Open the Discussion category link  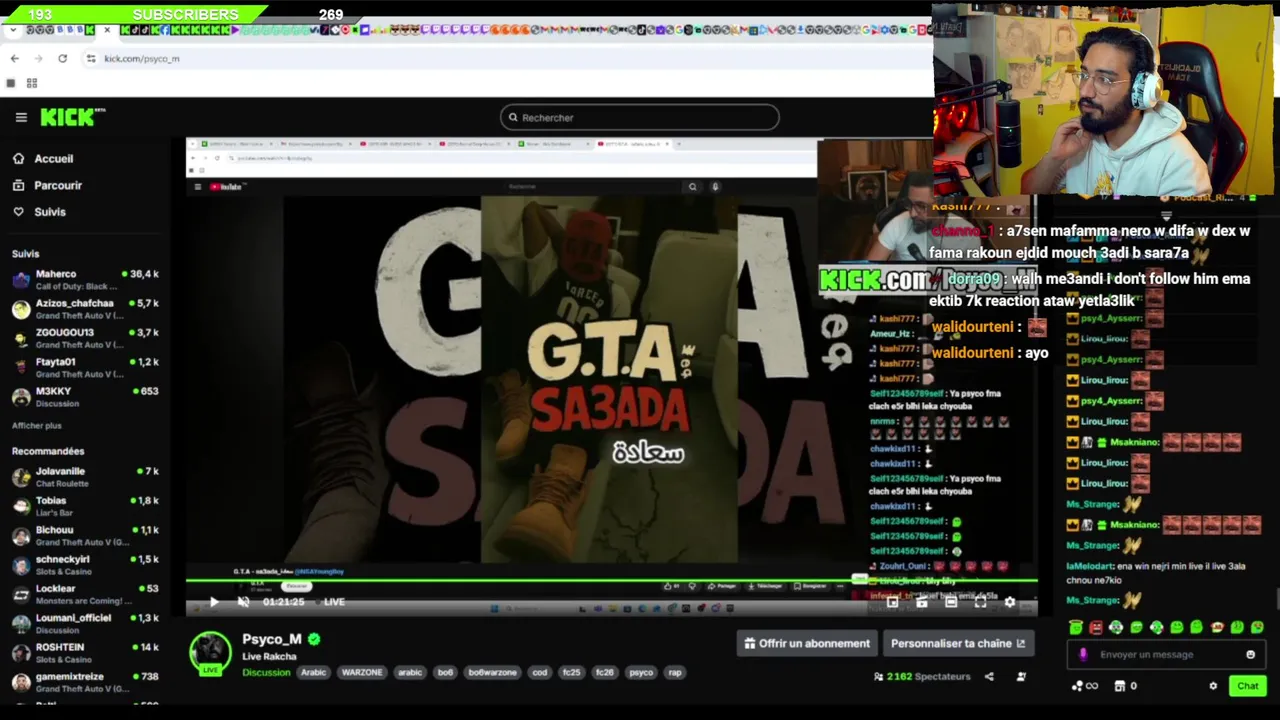(x=266, y=672)
